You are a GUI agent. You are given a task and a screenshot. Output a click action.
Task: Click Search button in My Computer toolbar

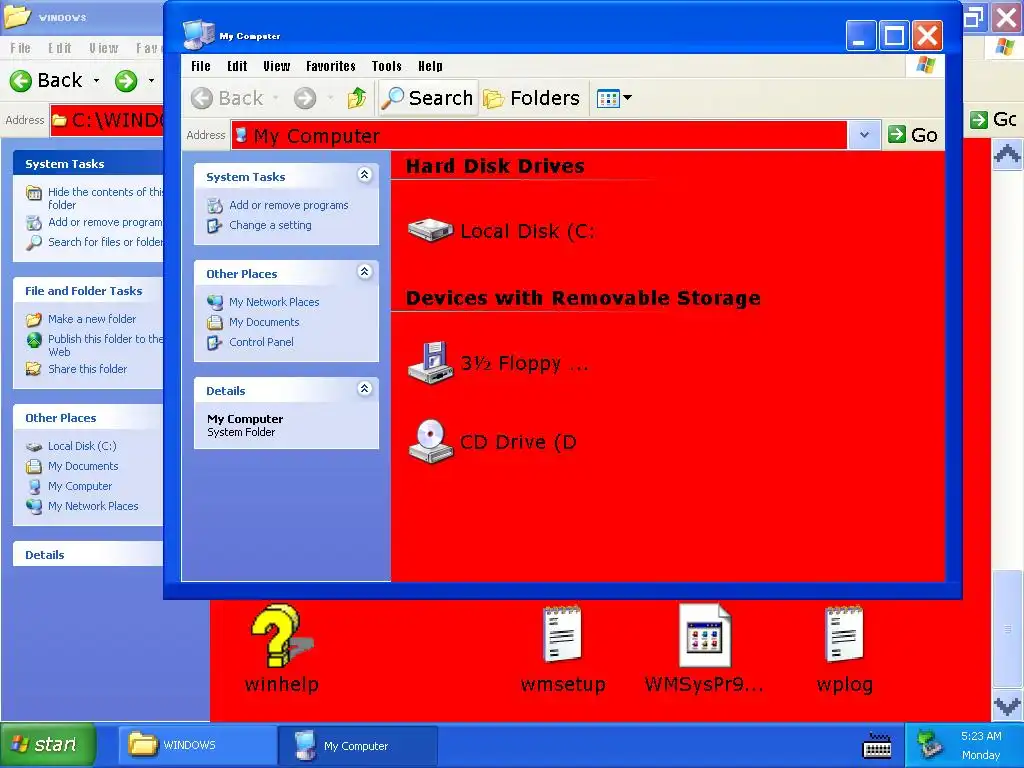(x=428, y=98)
